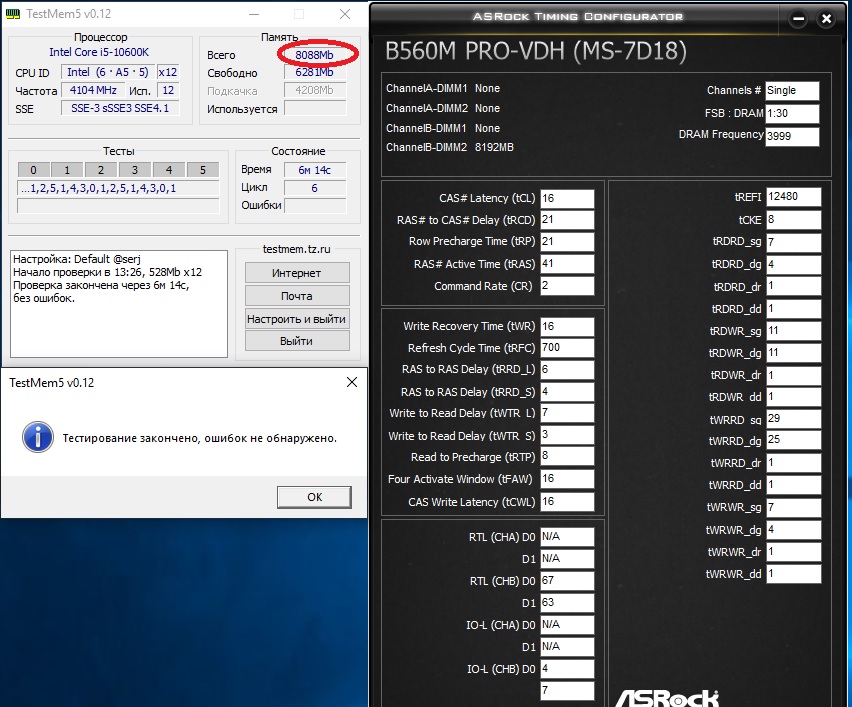Select test number 2 box
This screenshot has width=852, height=707.
pyautogui.click(x=101, y=170)
